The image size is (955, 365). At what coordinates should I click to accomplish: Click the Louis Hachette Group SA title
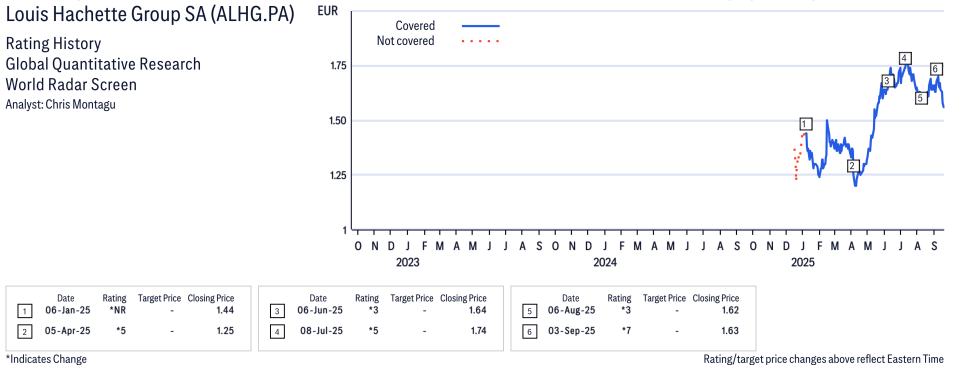pyautogui.click(x=150, y=15)
